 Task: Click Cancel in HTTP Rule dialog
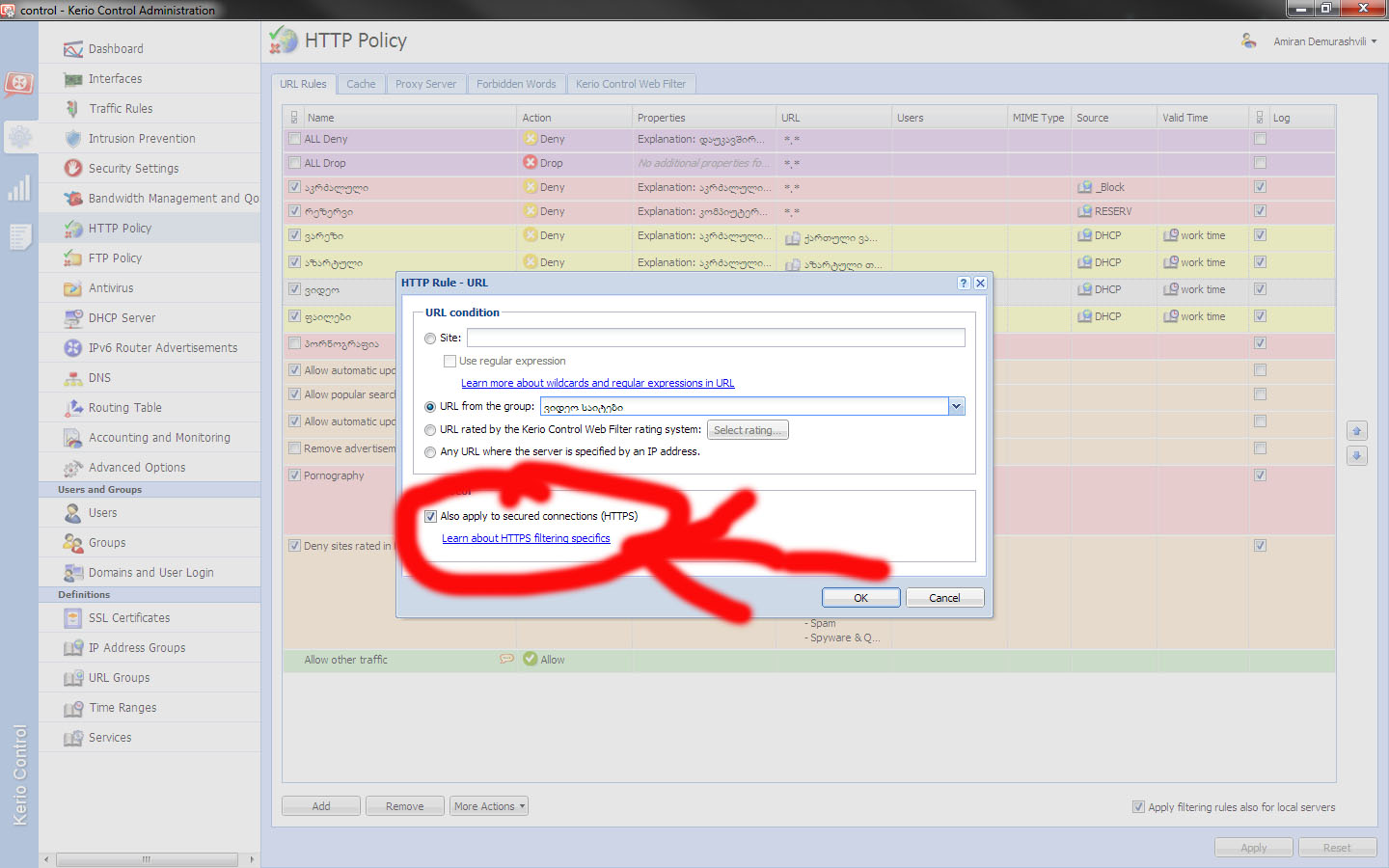[x=944, y=598]
